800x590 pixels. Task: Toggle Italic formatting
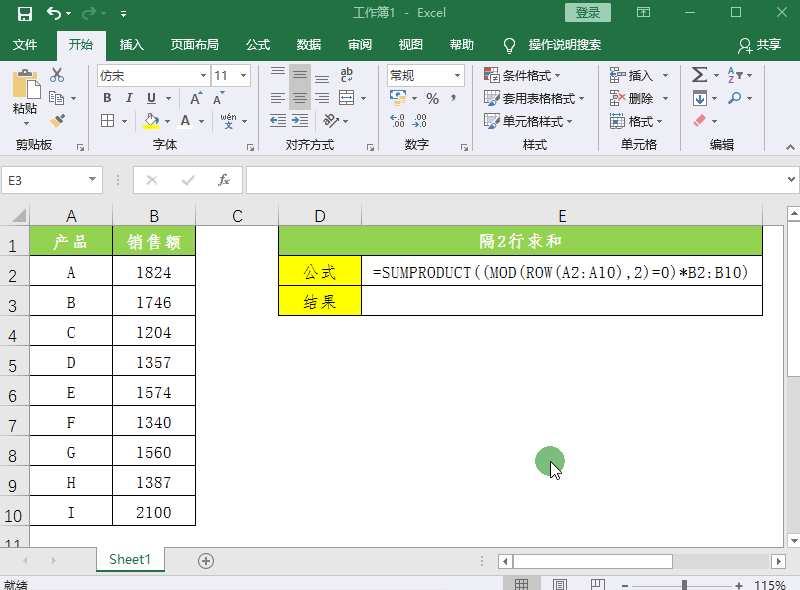coord(129,98)
